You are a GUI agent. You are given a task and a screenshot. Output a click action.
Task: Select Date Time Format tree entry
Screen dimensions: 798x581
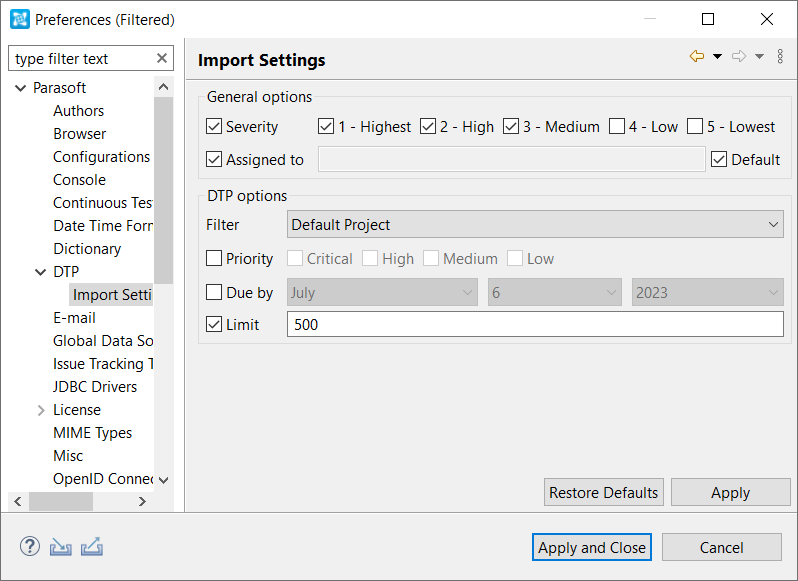[x=103, y=225]
